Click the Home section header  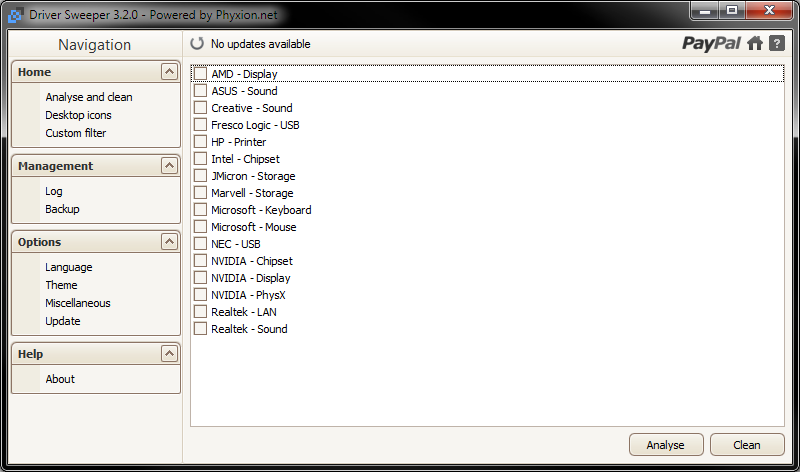96,71
